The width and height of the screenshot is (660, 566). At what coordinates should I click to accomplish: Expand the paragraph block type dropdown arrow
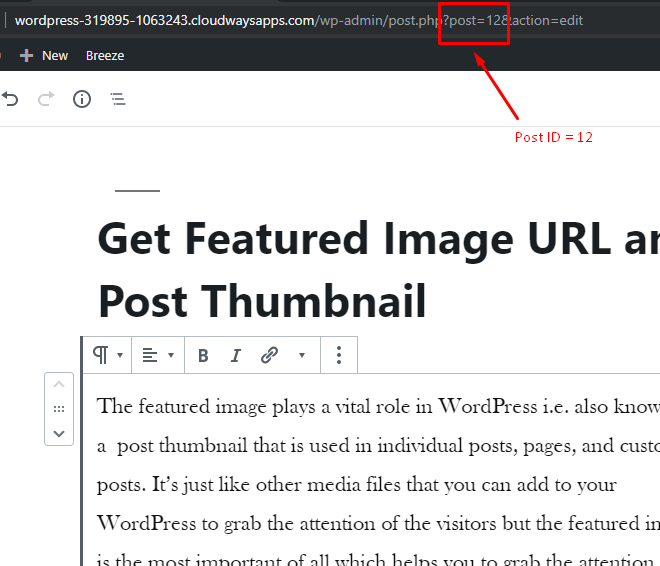coord(120,355)
